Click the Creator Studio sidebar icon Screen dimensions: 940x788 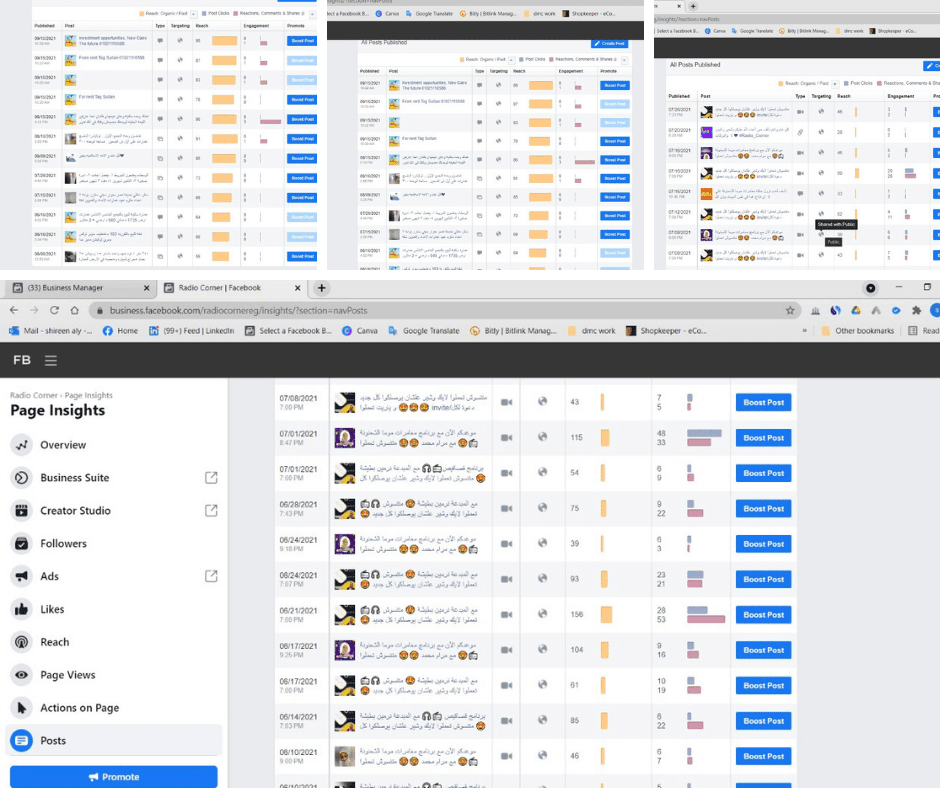pyautogui.click(x=22, y=510)
